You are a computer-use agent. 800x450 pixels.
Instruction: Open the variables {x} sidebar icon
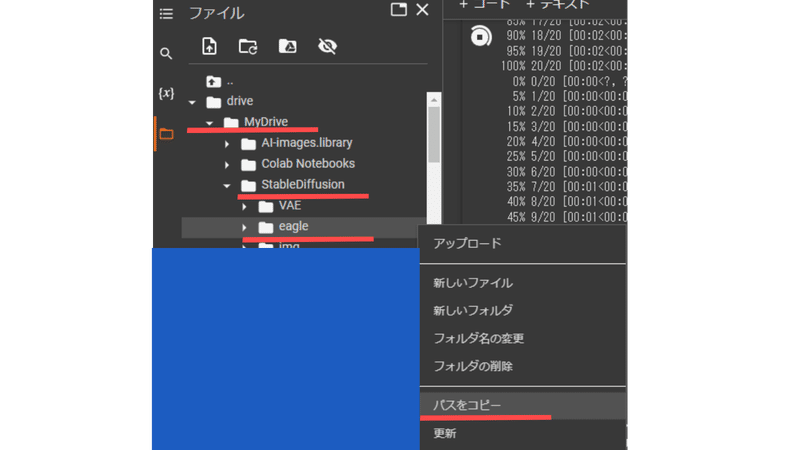tap(166, 93)
